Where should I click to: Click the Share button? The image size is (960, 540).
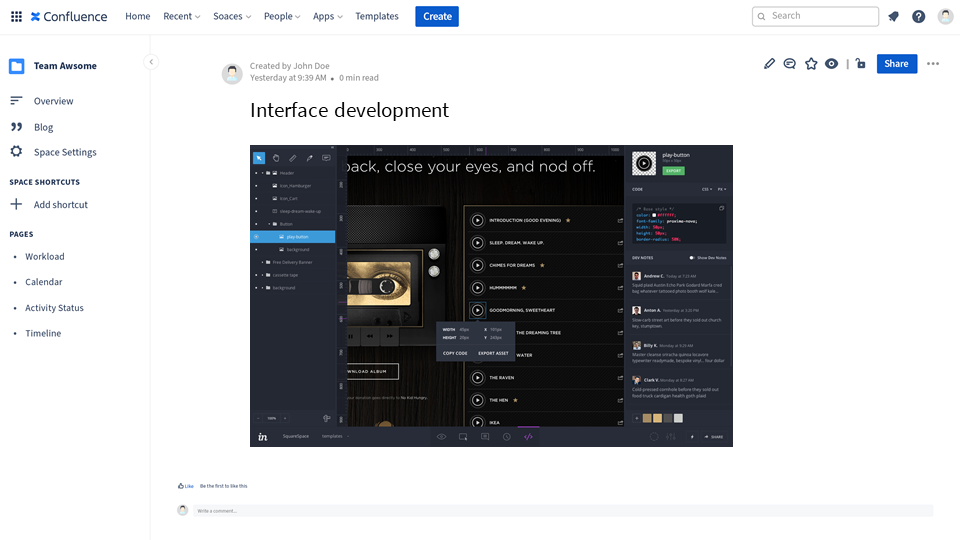click(897, 64)
